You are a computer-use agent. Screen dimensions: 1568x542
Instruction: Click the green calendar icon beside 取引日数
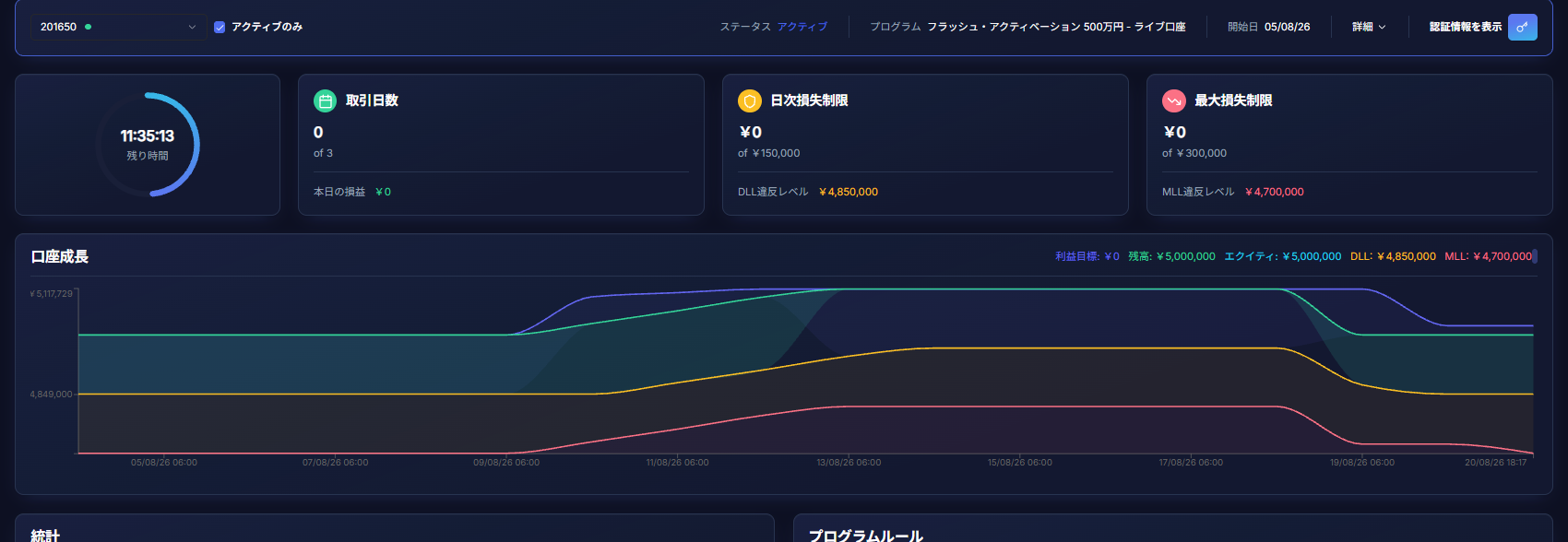(326, 100)
